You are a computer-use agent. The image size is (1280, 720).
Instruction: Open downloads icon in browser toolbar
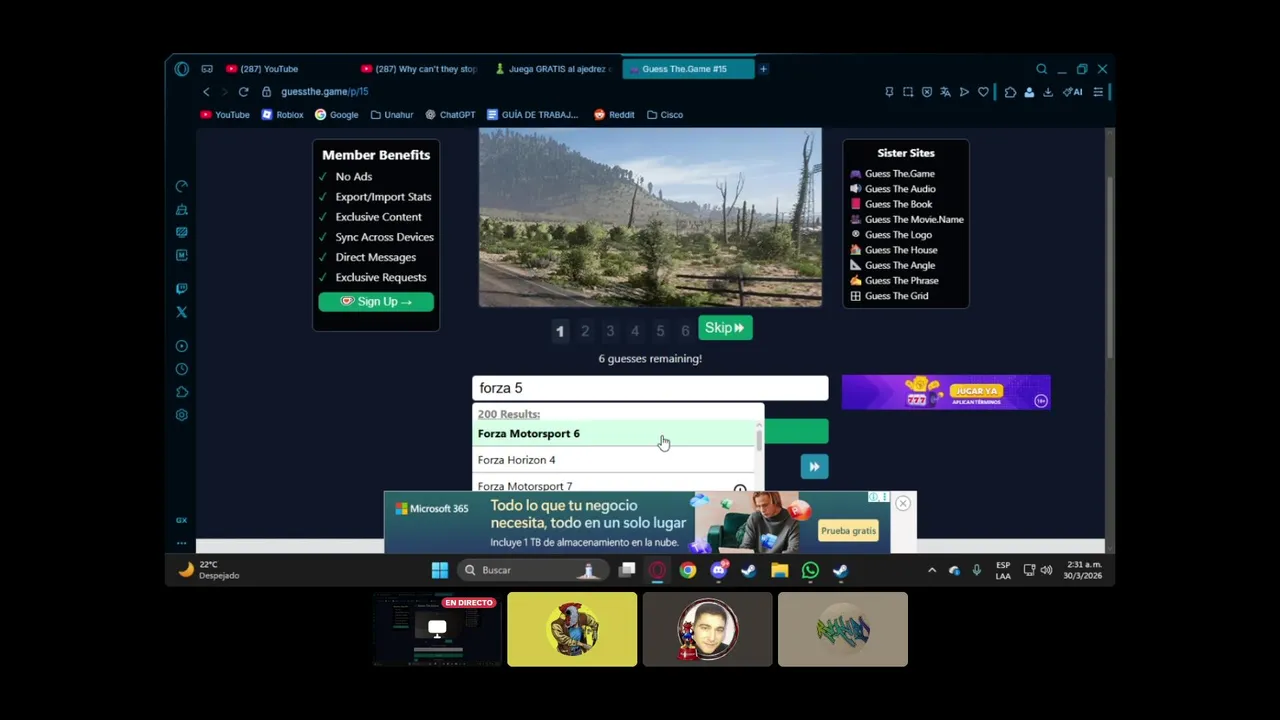1047,92
